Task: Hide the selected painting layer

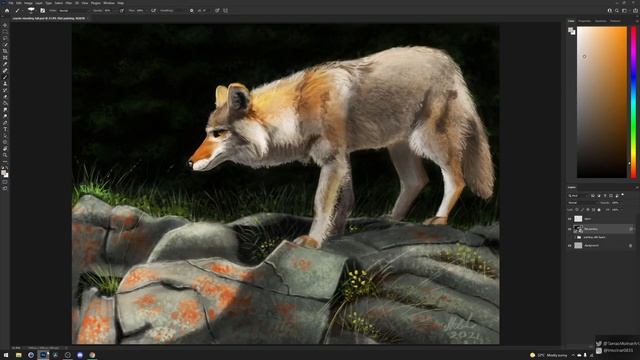Action: tap(570, 229)
